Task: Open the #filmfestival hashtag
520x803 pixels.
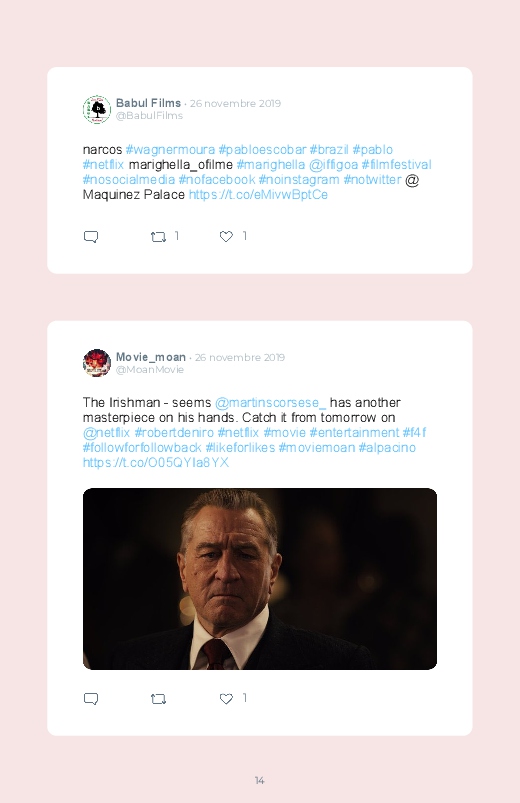Action: [x=396, y=164]
